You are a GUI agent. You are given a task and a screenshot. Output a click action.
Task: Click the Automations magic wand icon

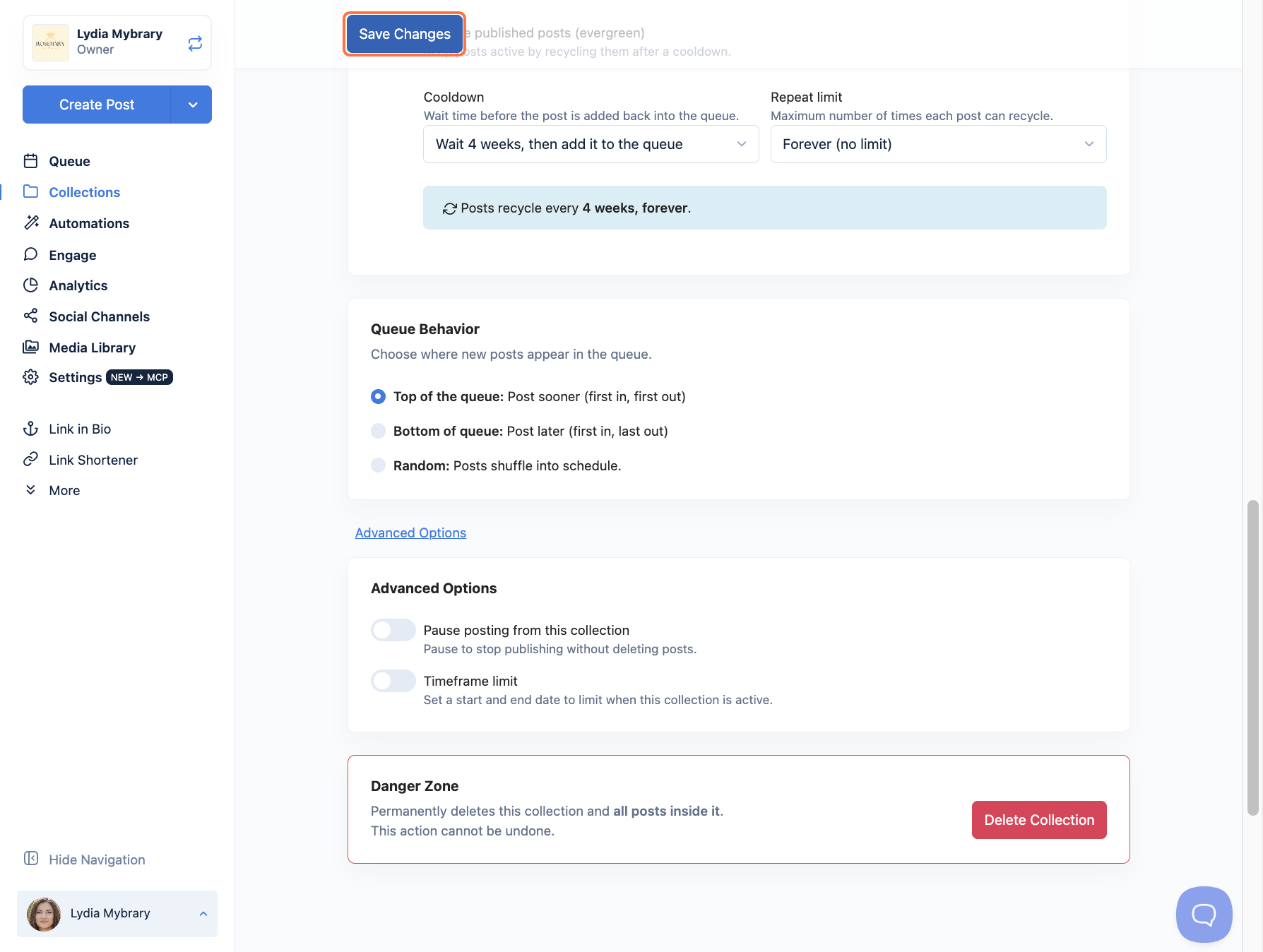pos(31,222)
